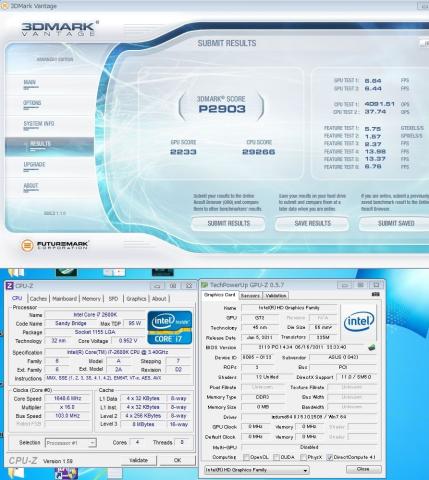429x480 pixels.
Task: Click the SAVE RESULTS button
Action: (312, 224)
